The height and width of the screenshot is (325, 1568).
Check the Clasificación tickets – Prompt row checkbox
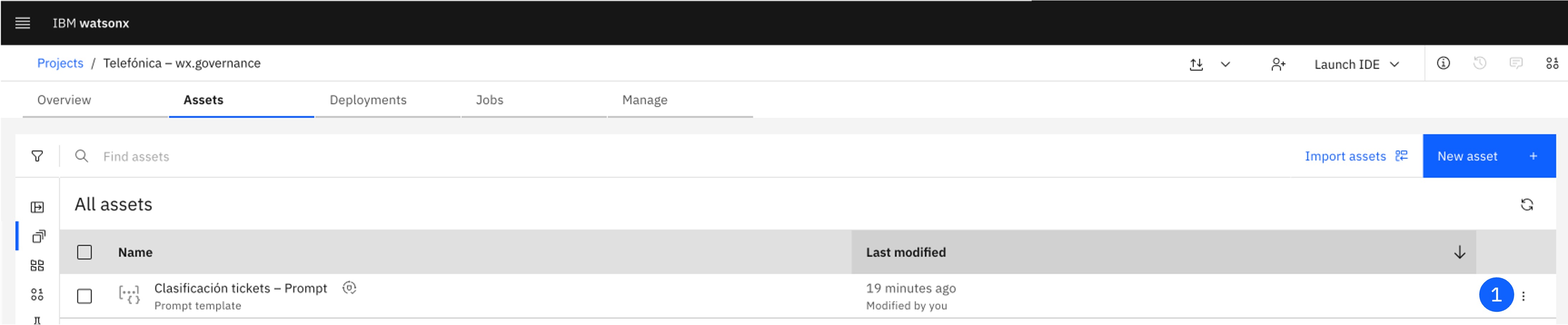tap(84, 296)
